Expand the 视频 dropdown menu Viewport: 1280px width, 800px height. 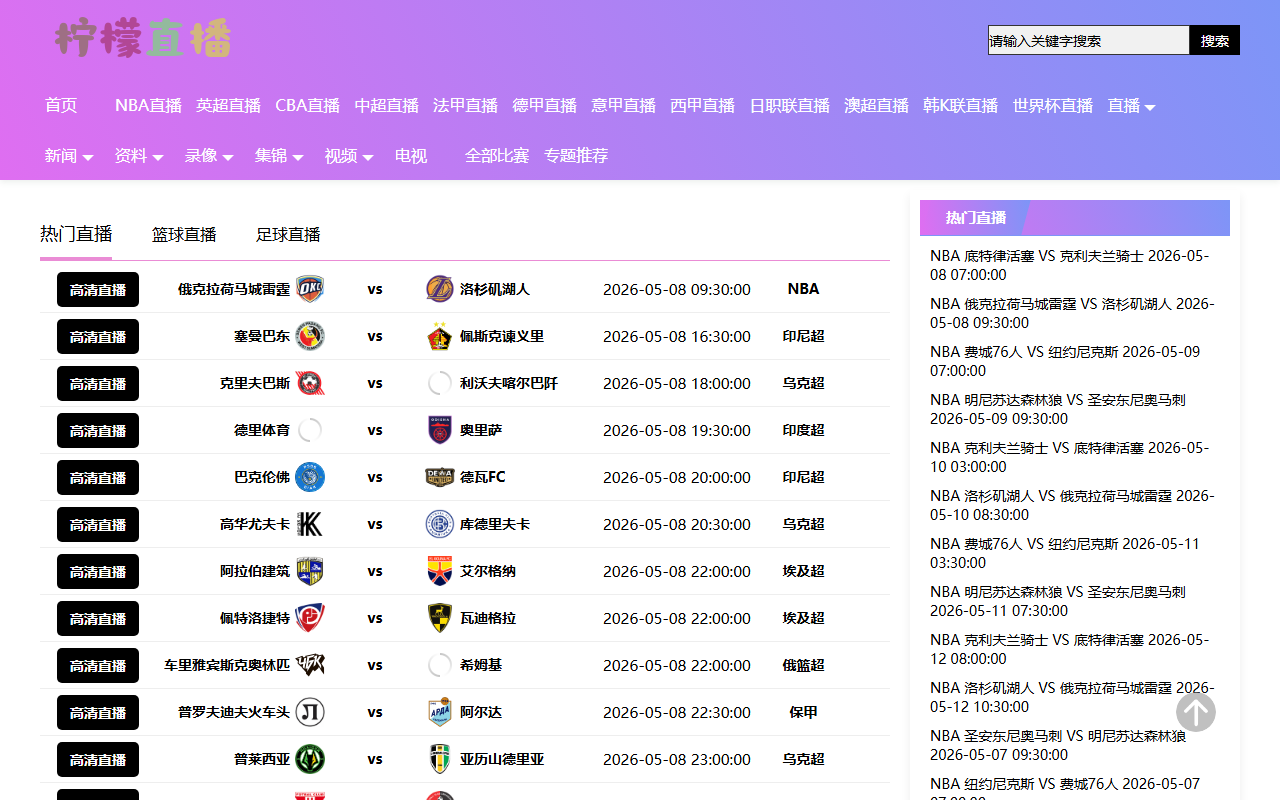coord(349,156)
